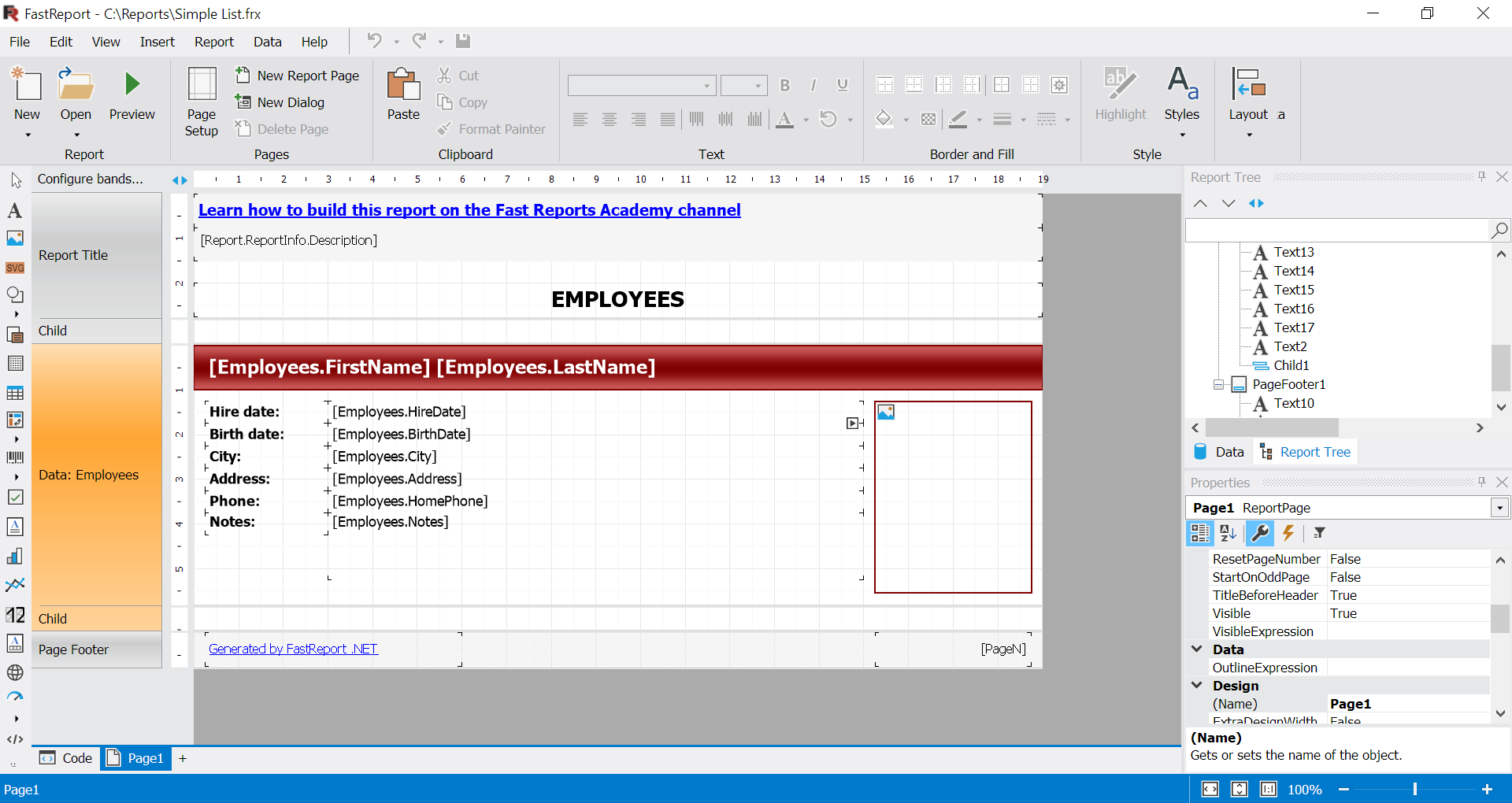Image resolution: width=1512 pixels, height=803 pixels.
Task: Toggle bold text formatting
Action: pos(784,85)
